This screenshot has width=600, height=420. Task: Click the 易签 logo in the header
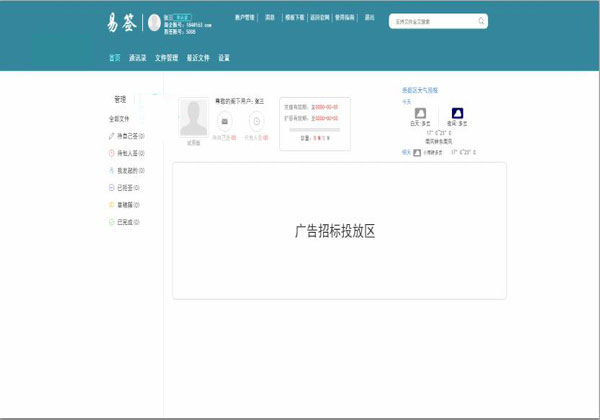point(121,22)
